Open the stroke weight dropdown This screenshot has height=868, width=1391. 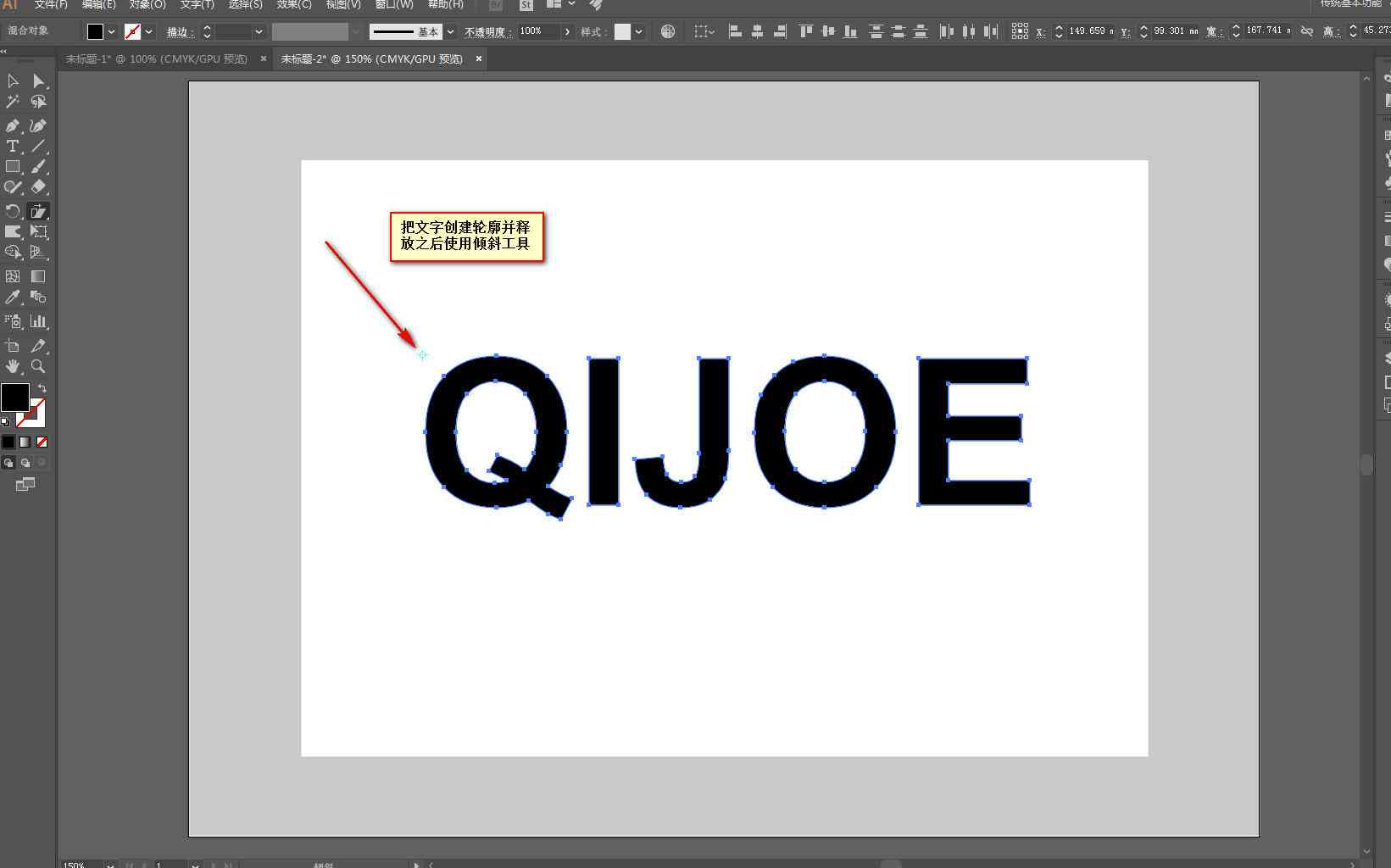tap(259, 31)
